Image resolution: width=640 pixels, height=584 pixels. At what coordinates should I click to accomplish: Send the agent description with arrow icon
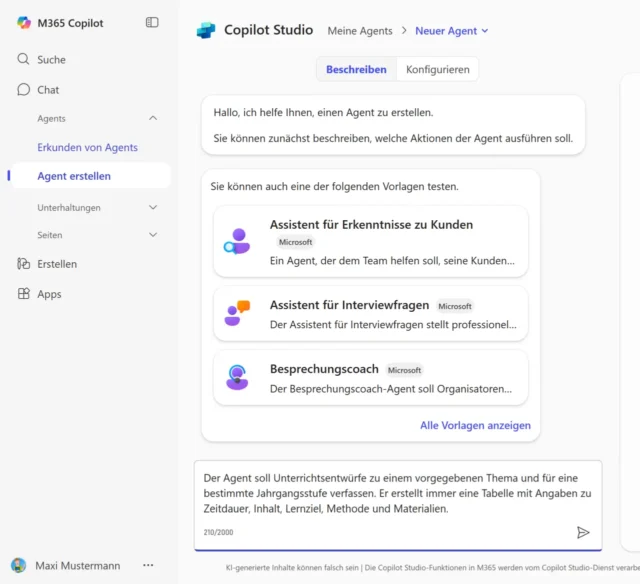583,532
